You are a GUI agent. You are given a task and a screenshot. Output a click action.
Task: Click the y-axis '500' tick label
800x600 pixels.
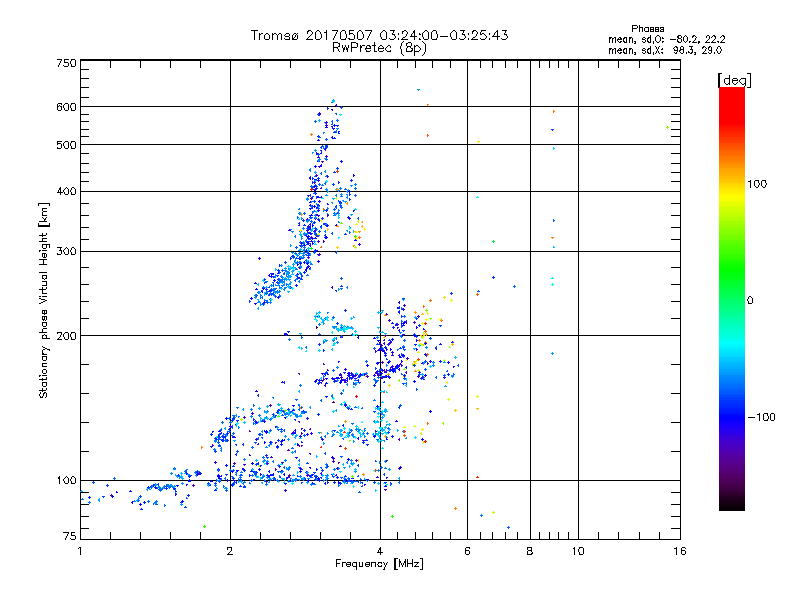[66, 145]
